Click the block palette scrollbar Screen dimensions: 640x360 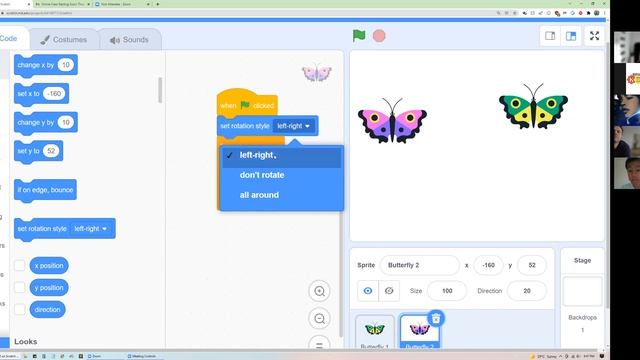[x=160, y=90]
